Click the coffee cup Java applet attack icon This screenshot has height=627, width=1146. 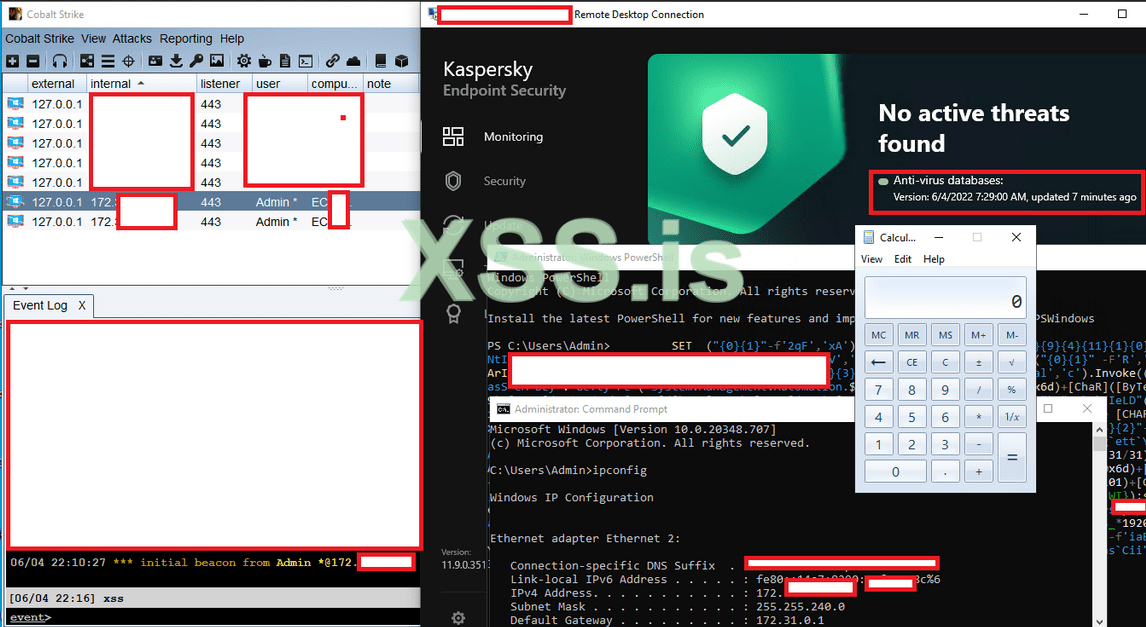pos(265,61)
